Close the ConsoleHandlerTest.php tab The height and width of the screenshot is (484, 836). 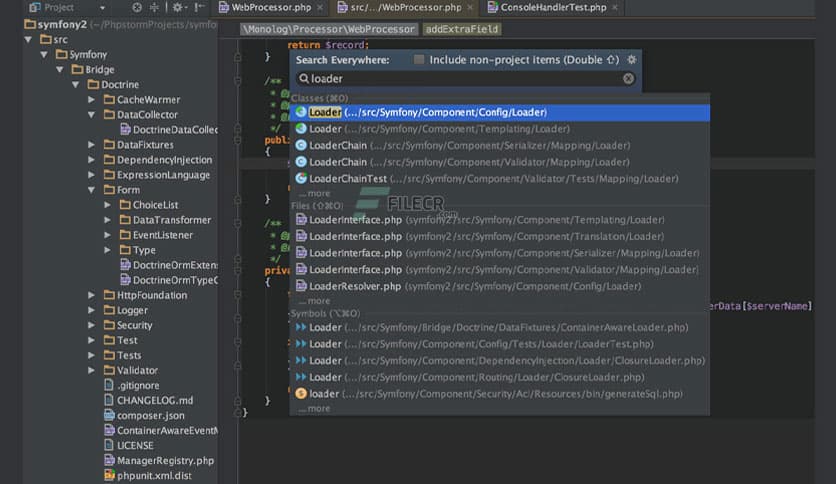pos(615,7)
